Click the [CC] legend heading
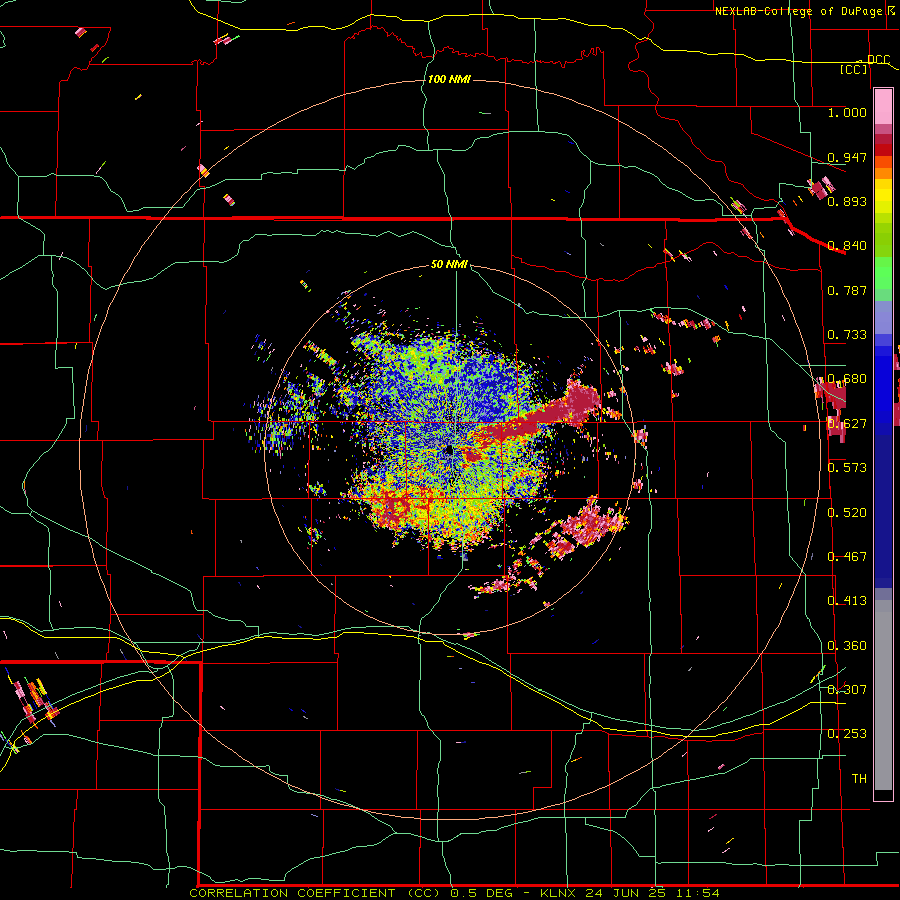This screenshot has width=900, height=900. [854, 69]
